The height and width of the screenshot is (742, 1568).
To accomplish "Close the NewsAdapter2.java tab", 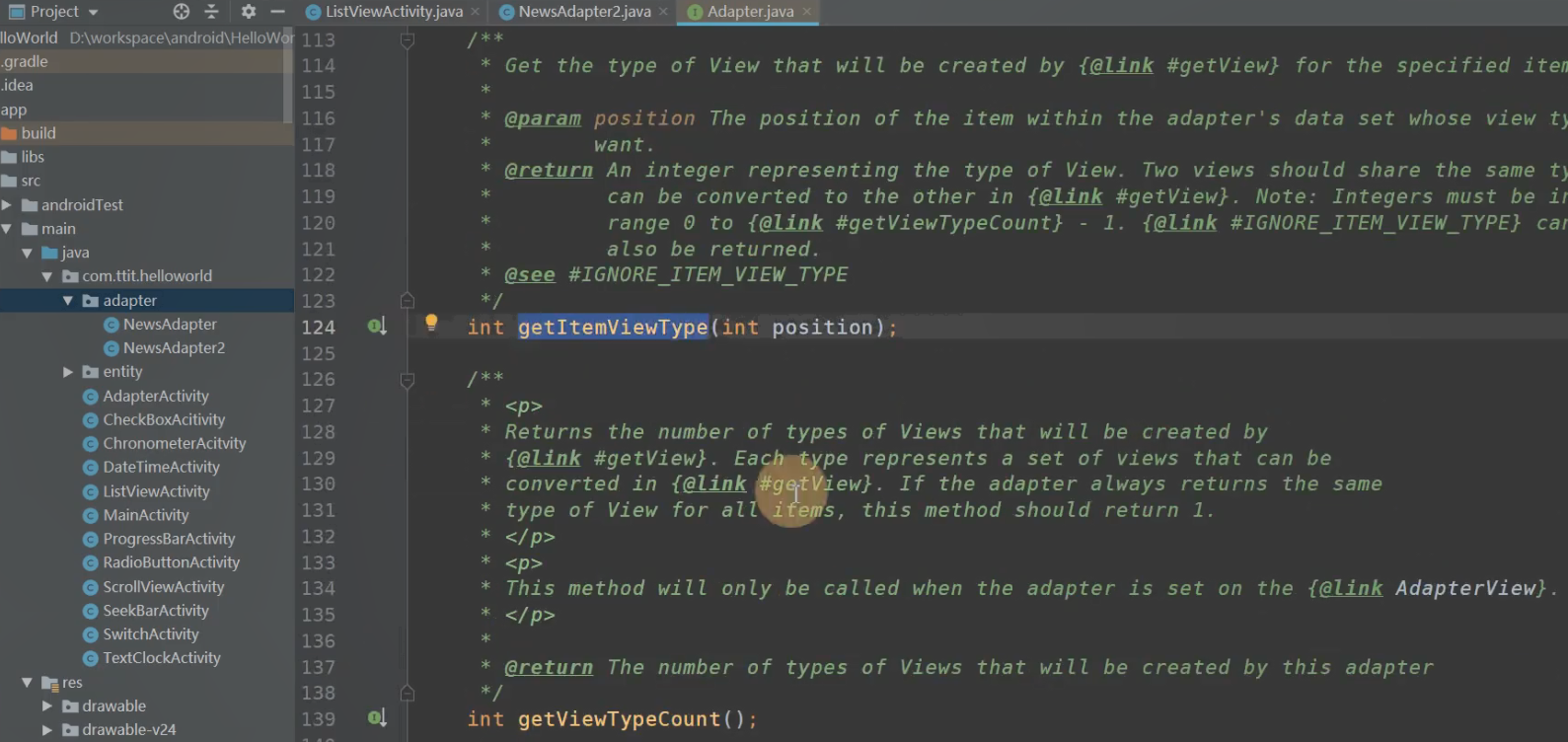I will click(663, 12).
